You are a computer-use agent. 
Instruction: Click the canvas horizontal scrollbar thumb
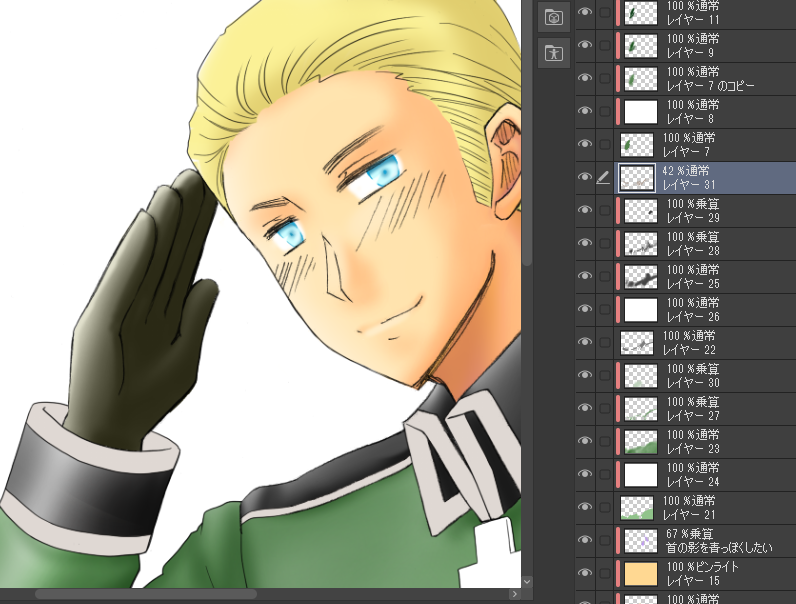pyautogui.click(x=146, y=594)
